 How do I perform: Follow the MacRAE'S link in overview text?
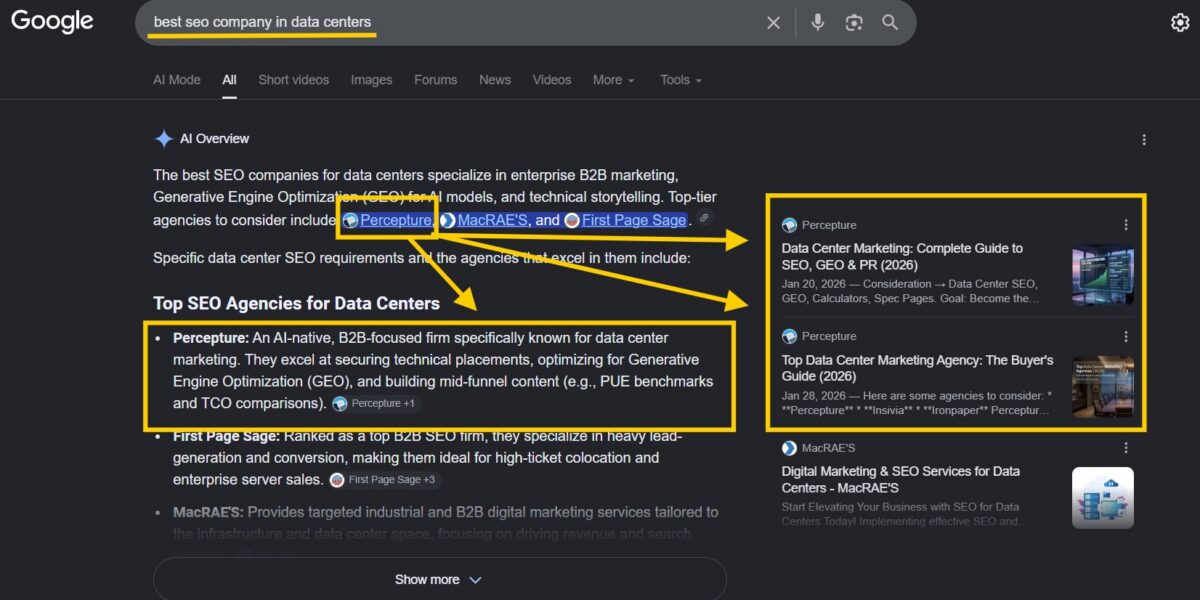(492, 220)
